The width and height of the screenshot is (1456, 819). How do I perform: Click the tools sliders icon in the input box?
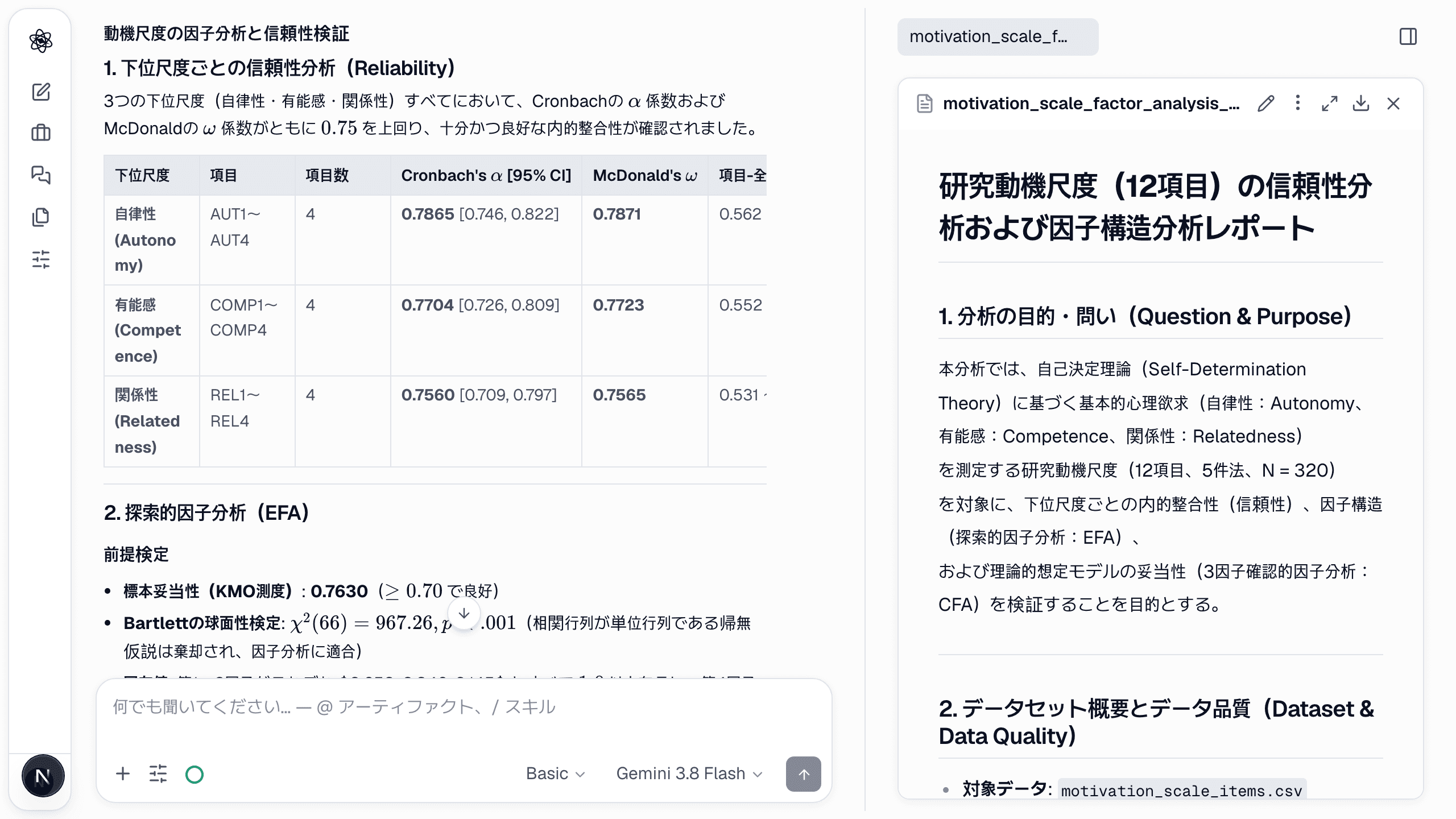click(158, 773)
